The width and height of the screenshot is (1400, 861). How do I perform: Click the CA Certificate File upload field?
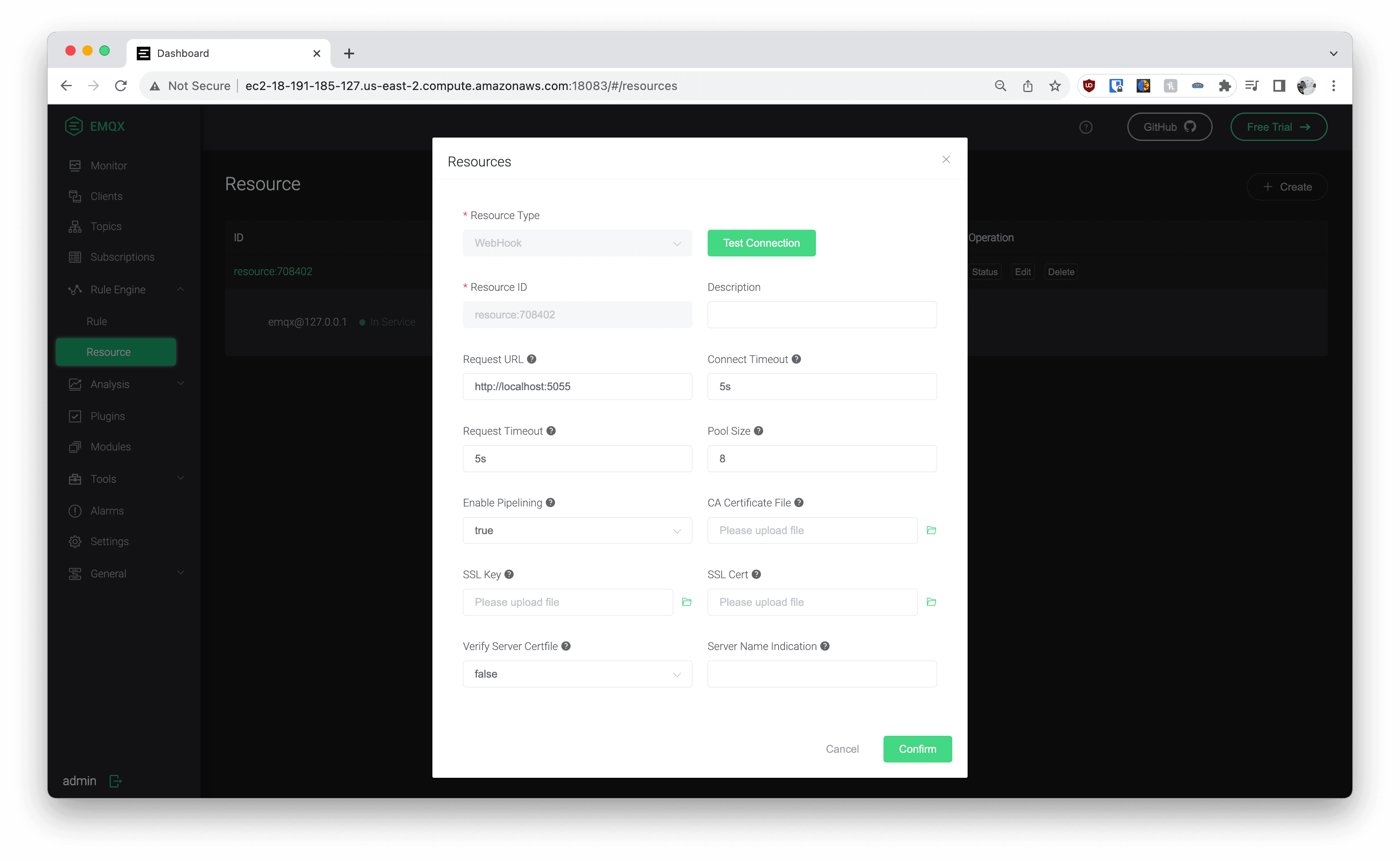[x=812, y=530]
